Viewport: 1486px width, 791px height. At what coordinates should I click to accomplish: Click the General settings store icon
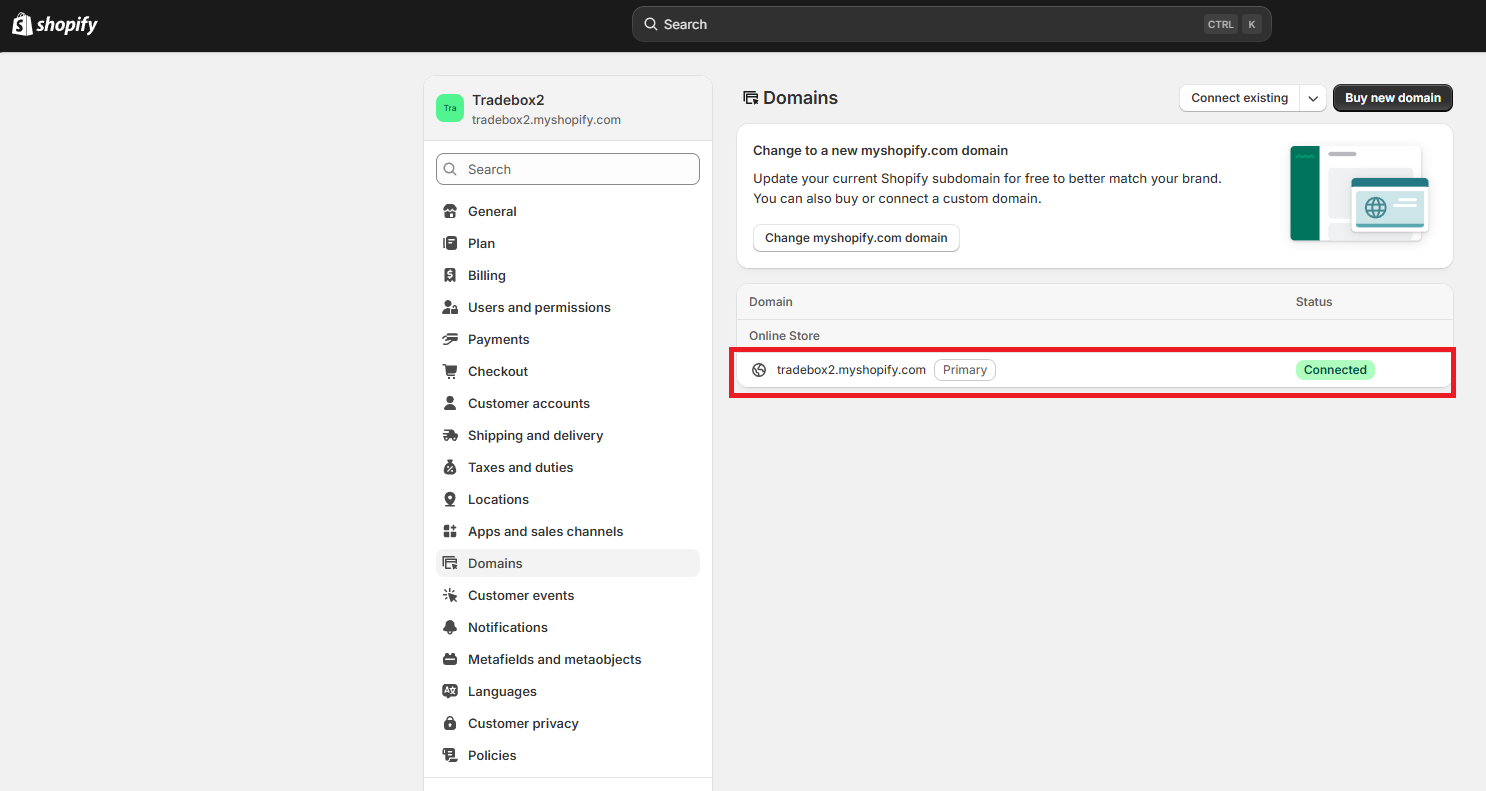click(450, 212)
